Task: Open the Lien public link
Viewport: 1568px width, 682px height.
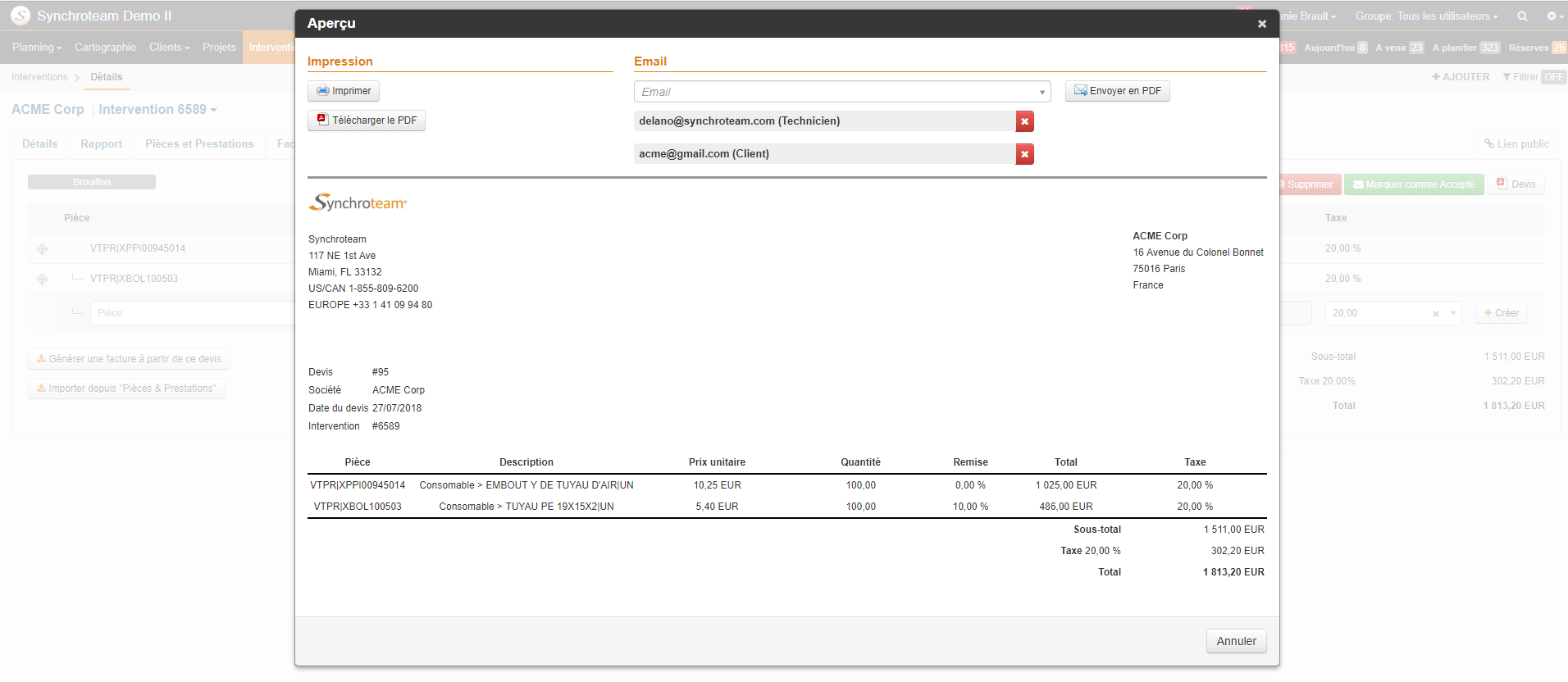Action: coord(1516,144)
